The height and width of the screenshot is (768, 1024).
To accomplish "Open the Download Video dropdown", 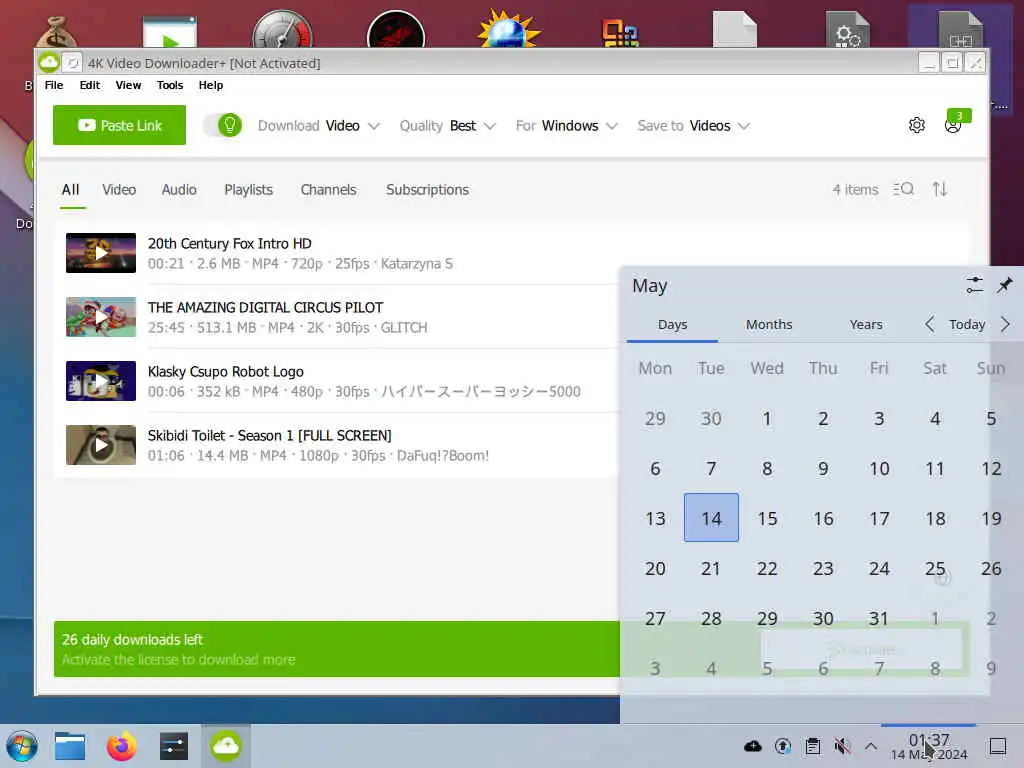I will (x=318, y=125).
